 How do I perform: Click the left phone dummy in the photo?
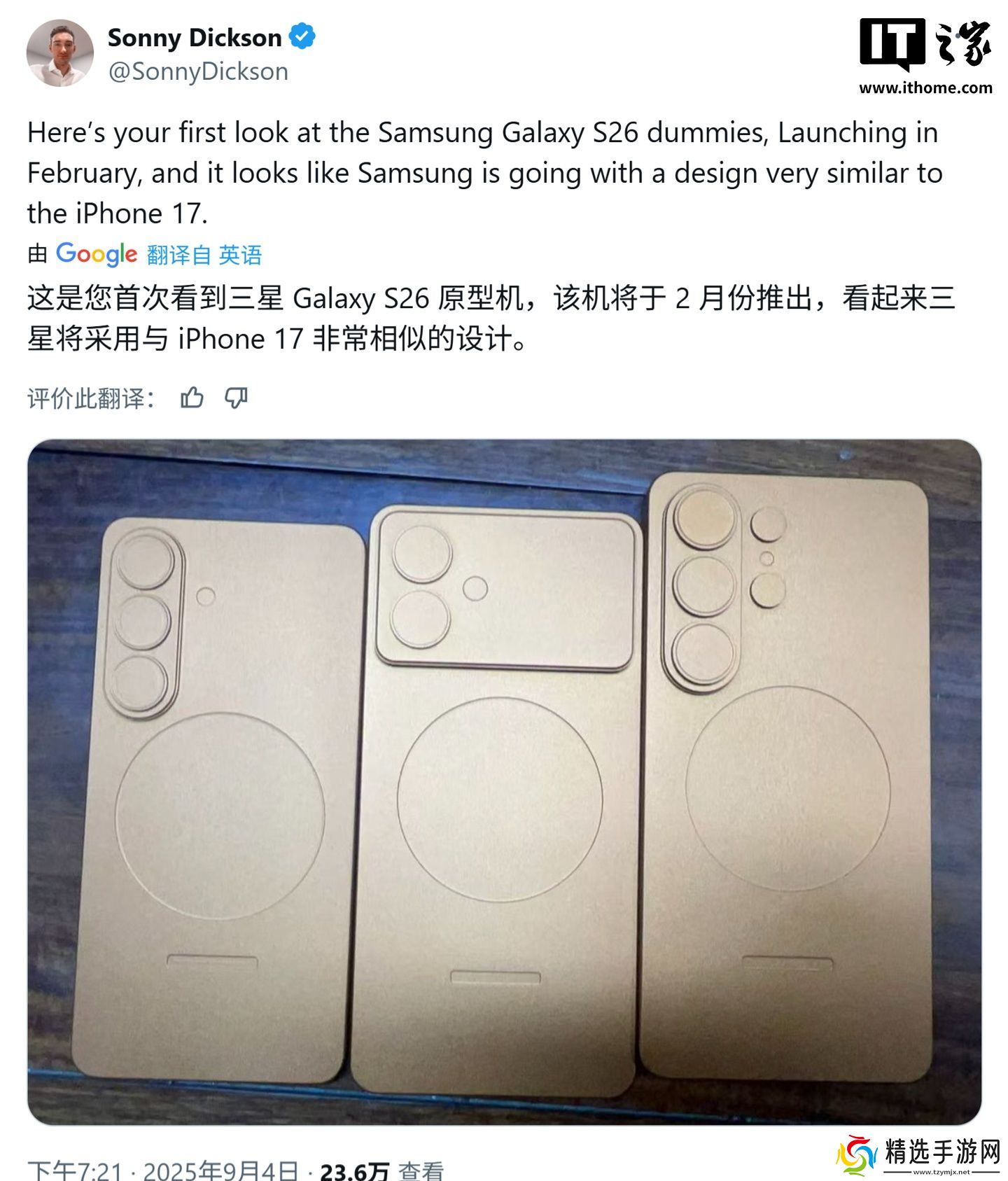pyautogui.click(x=217, y=805)
